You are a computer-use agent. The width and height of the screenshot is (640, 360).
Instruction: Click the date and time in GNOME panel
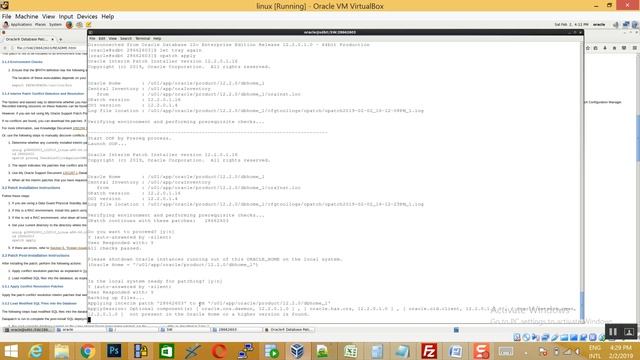tap(571, 24)
